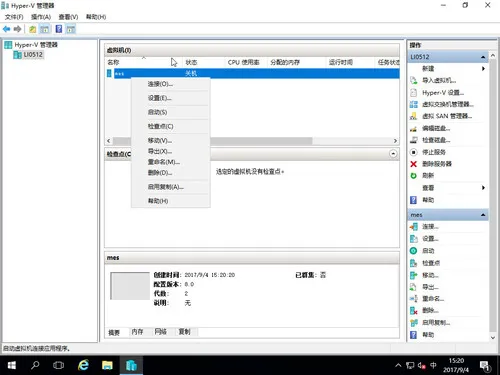Viewport: 500px width, 375px height.
Task: Click the green 刷新 (Refresh) icon
Action: point(413,176)
